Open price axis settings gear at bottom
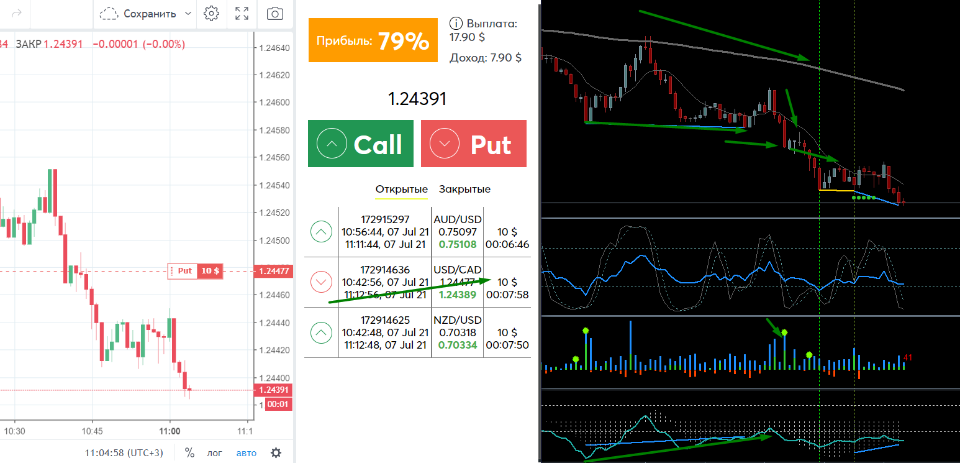 click(x=276, y=453)
